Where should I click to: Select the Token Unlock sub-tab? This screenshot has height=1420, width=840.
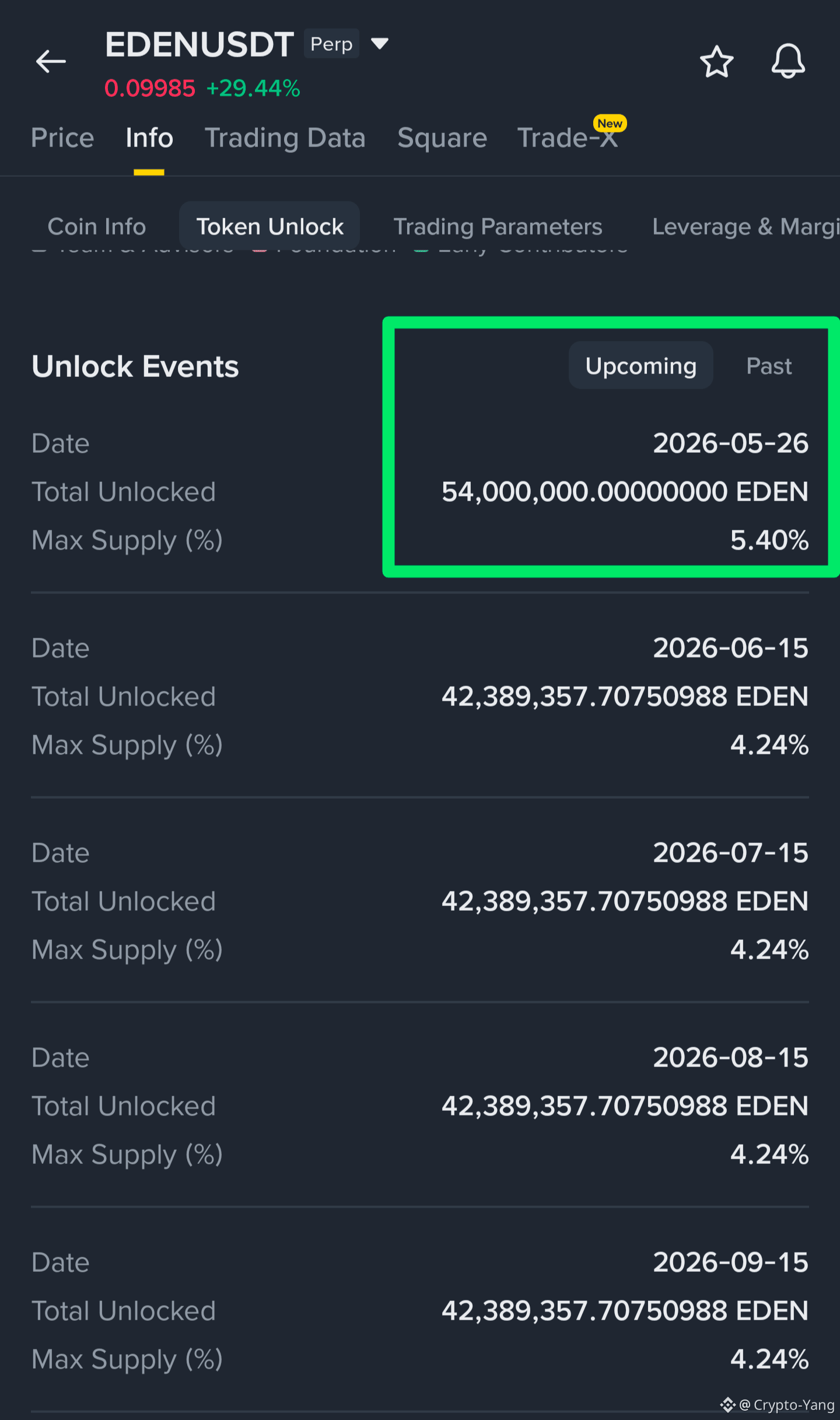pos(269,226)
